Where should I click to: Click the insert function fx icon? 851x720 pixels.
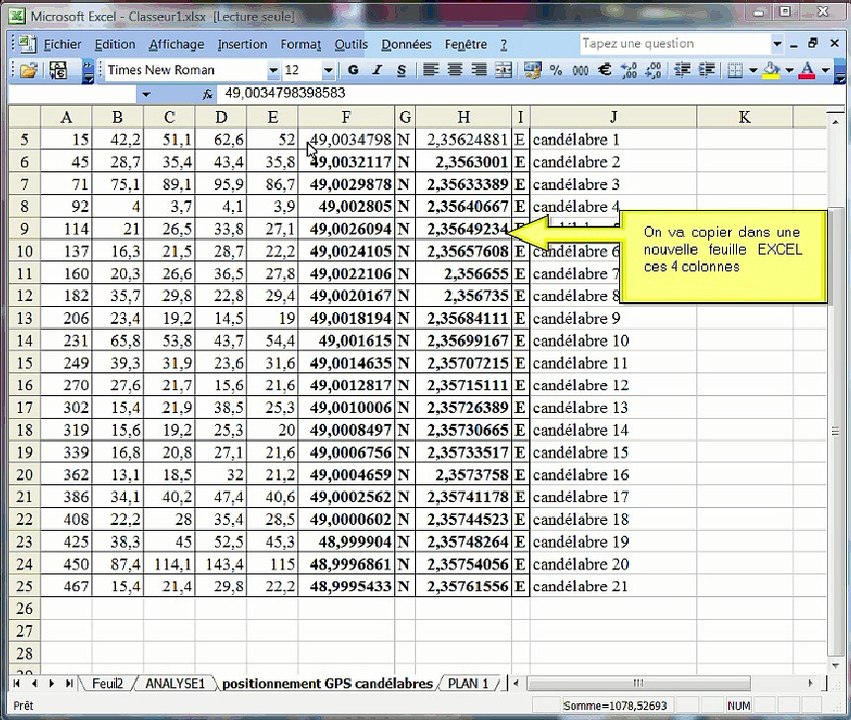[x=207, y=94]
